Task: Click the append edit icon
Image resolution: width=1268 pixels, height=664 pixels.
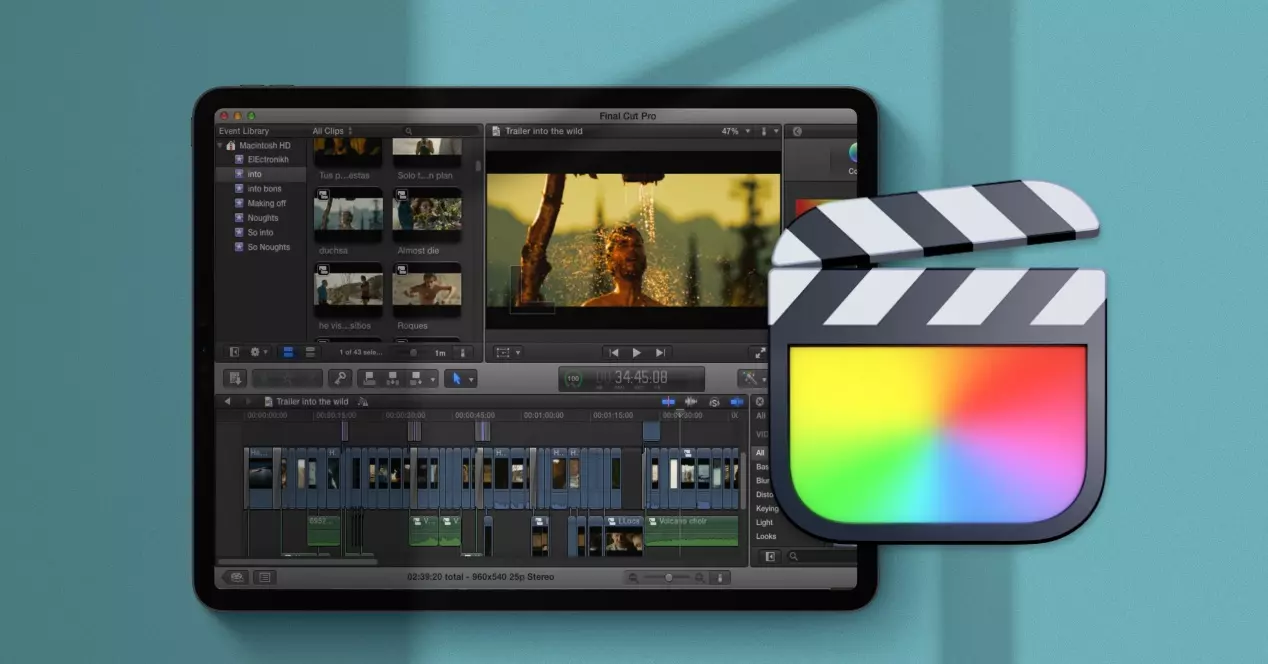Action: (415, 379)
